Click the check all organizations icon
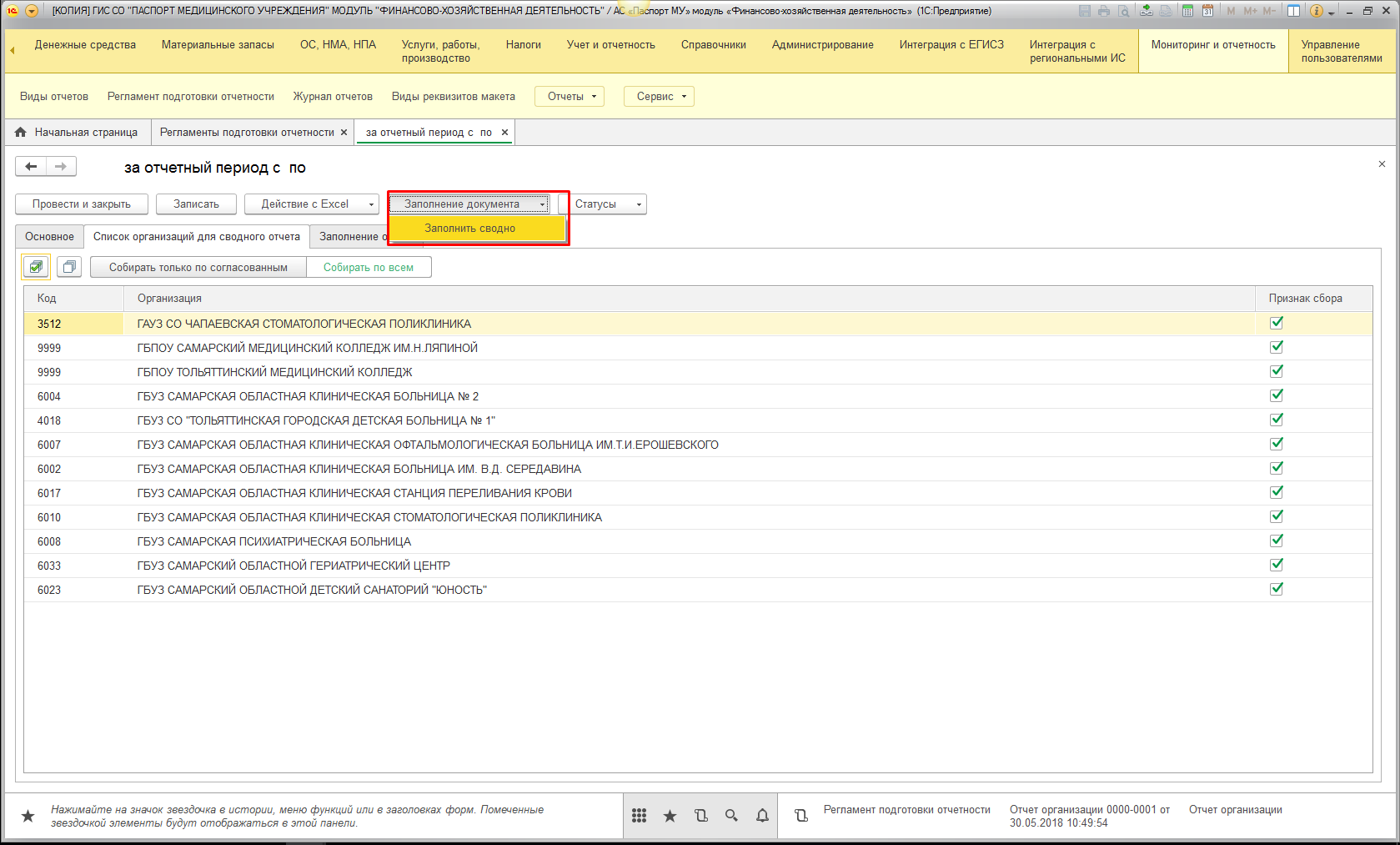 pyautogui.click(x=36, y=267)
